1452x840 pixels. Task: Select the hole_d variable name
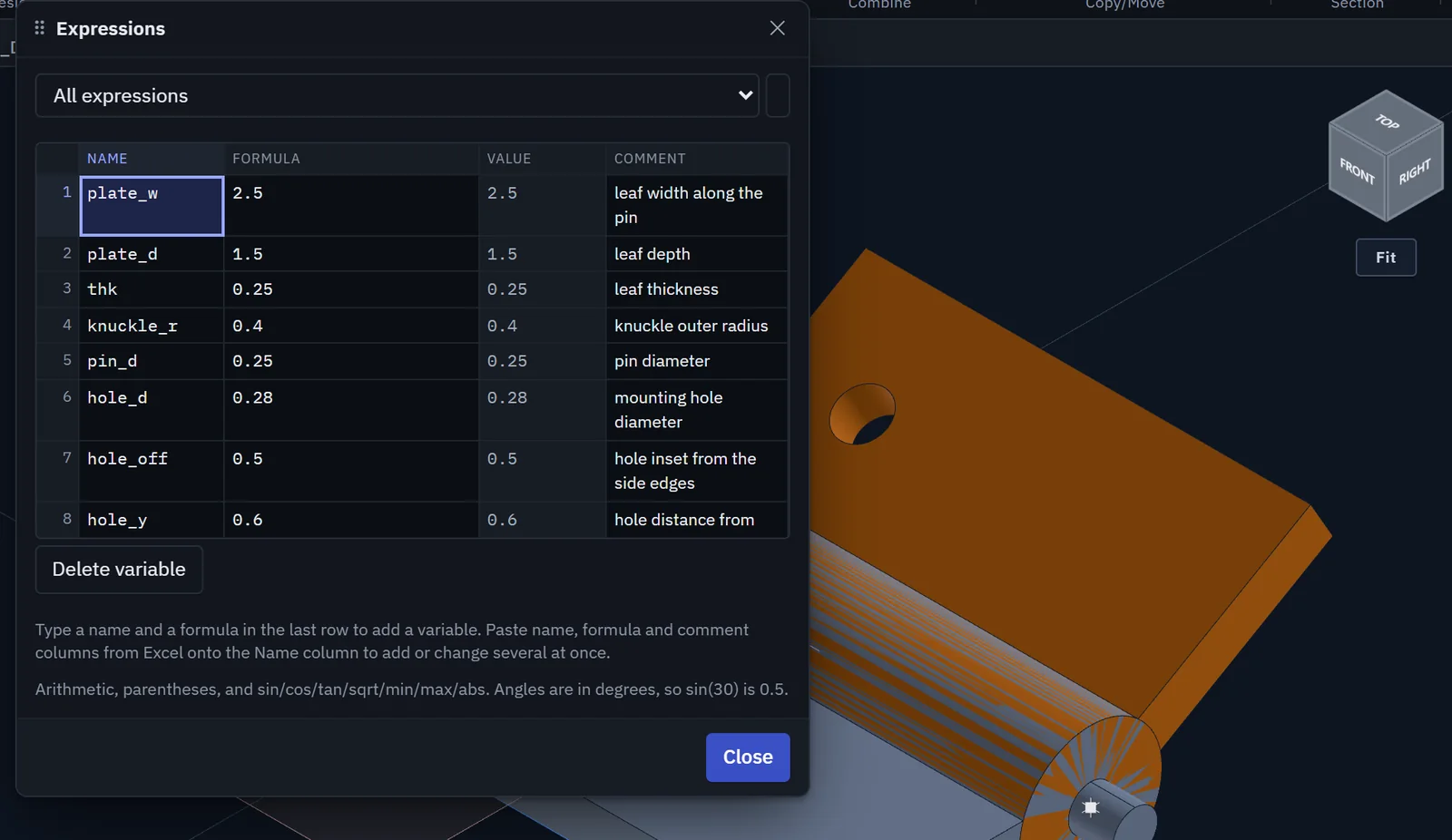point(152,410)
